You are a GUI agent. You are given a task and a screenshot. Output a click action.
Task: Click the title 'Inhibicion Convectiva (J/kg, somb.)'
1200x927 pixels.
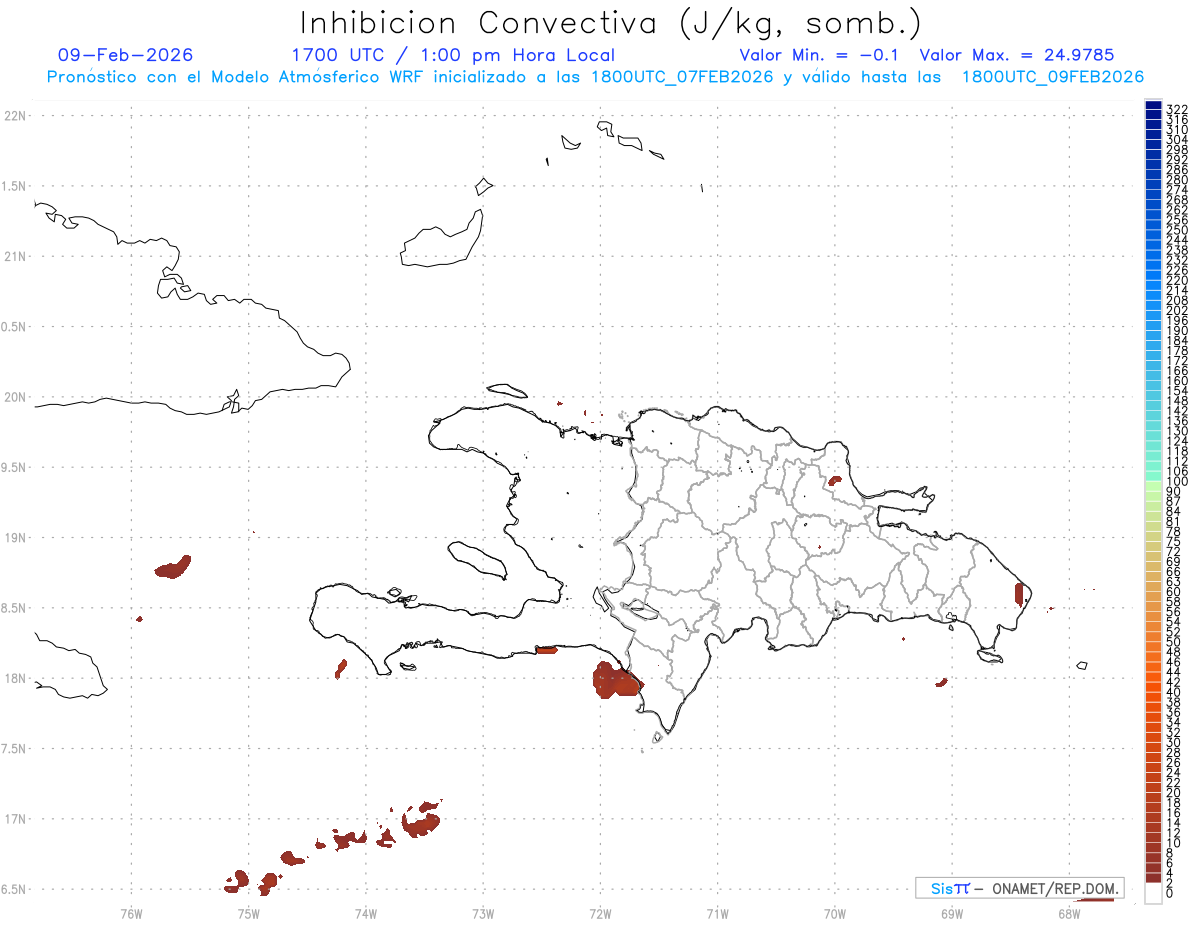[610, 22]
